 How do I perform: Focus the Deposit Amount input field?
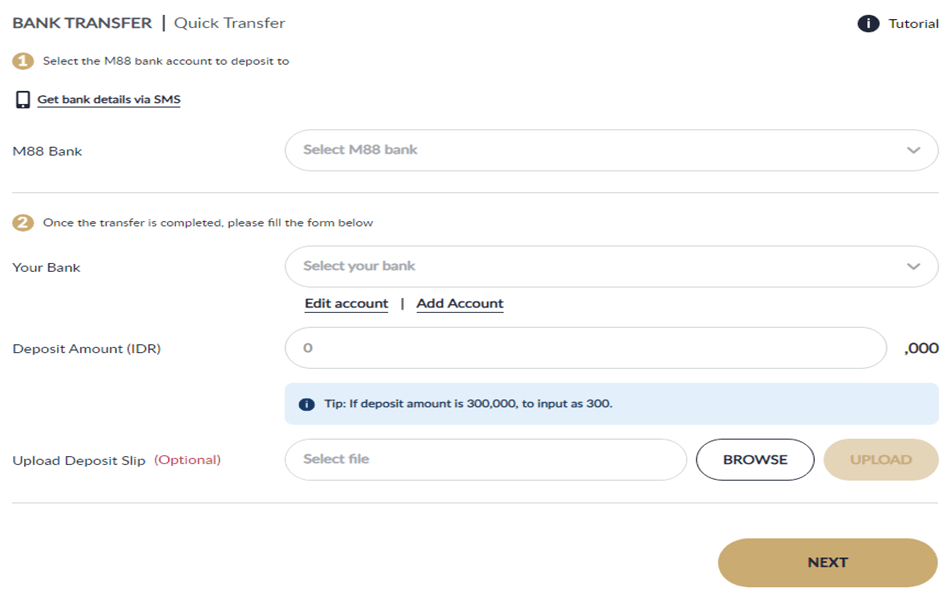point(585,348)
